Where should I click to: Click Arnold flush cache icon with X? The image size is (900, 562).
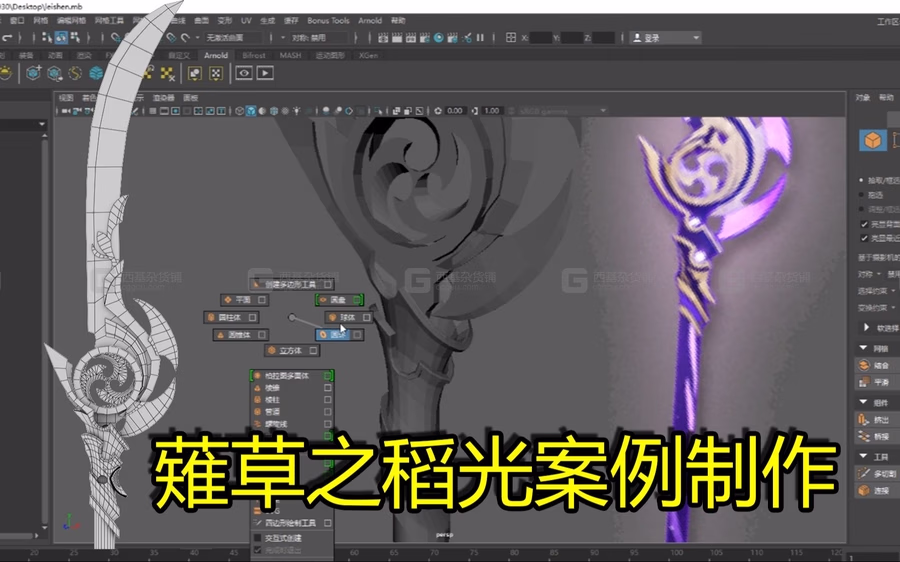[x=167, y=73]
